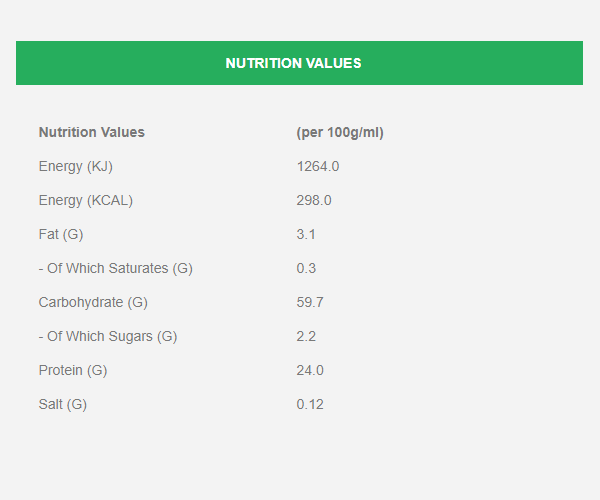Click the 3.1 fat value
This screenshot has width=600, height=500.
306,235
